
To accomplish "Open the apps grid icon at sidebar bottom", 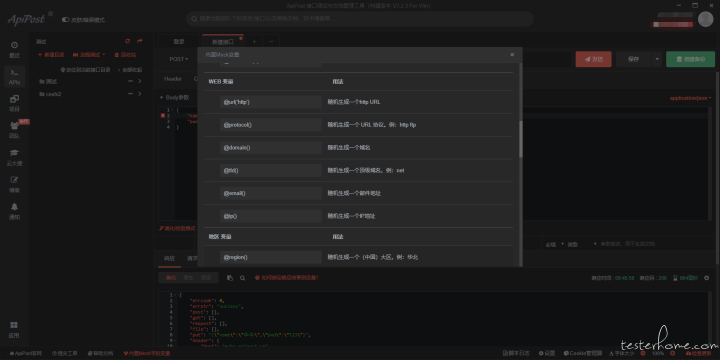I will pyautogui.click(x=14, y=325).
